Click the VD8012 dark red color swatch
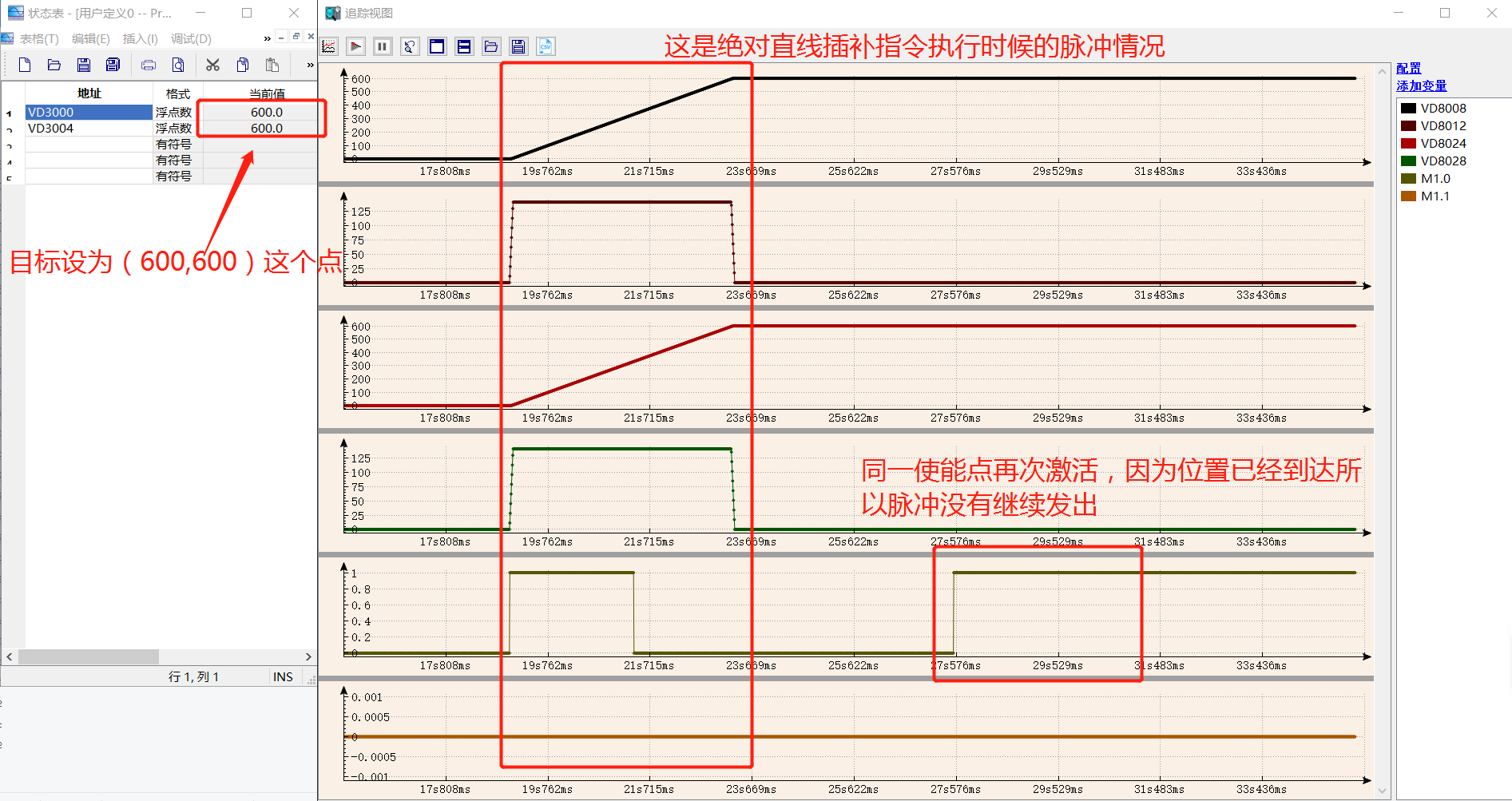Screen dimensions: 1512x801 coord(1408,126)
